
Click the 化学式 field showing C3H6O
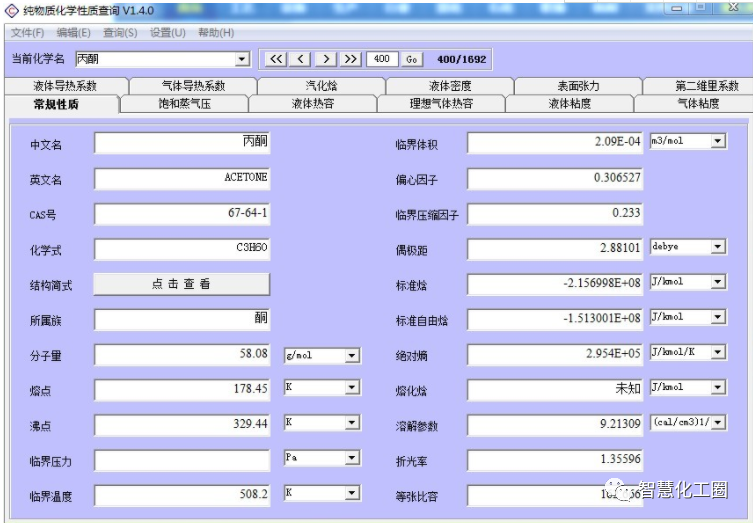182,249
